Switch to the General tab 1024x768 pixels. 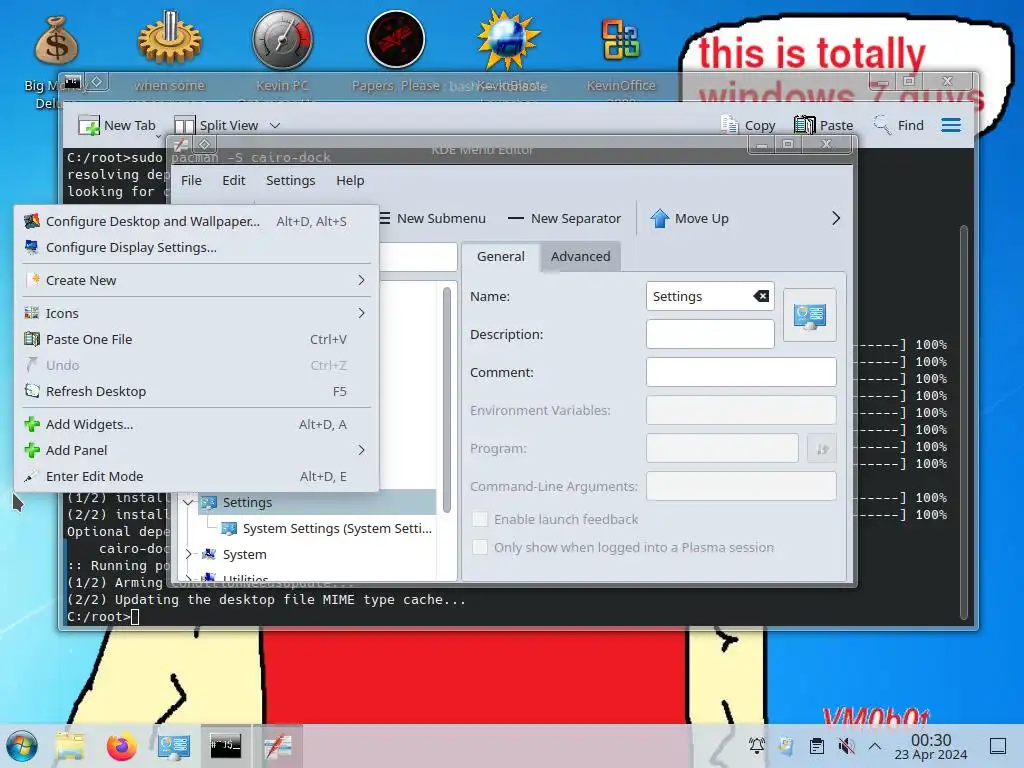(500, 257)
